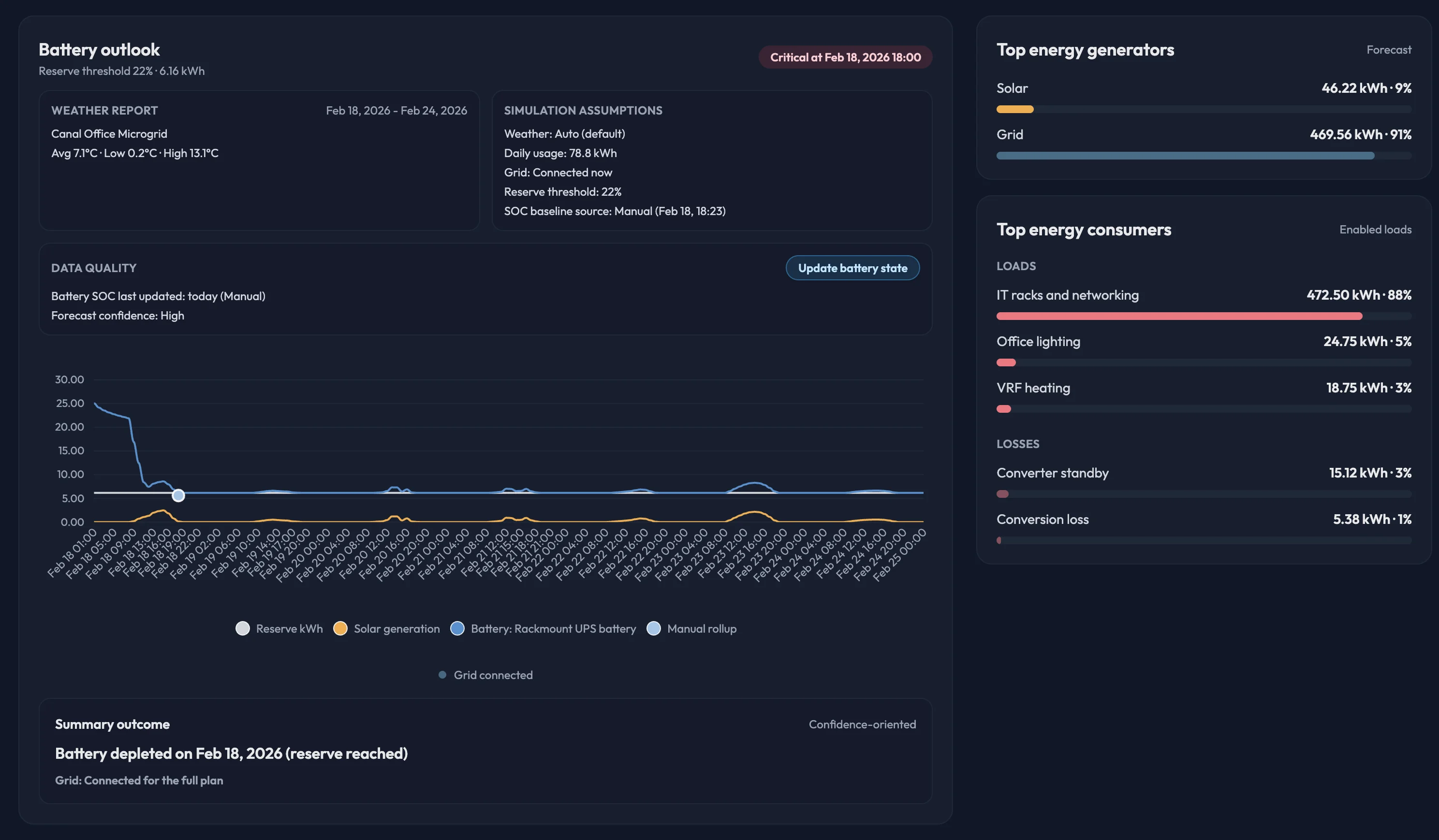Click the VRF heating load entry
Image resolution: width=1439 pixels, height=840 pixels.
(x=1034, y=388)
